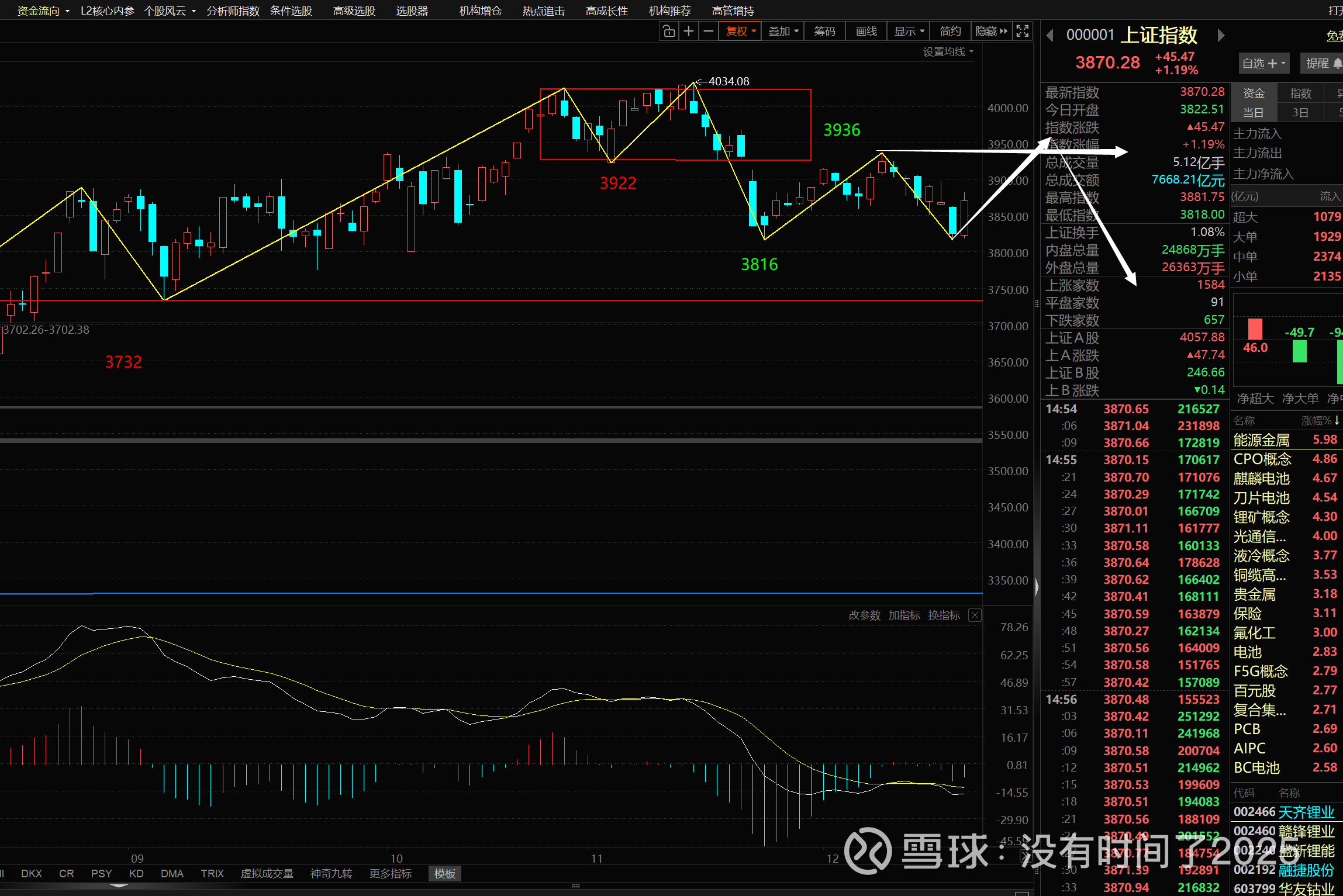Toggle 筹码 chip distribution display
1343x896 pixels.
pos(824,31)
